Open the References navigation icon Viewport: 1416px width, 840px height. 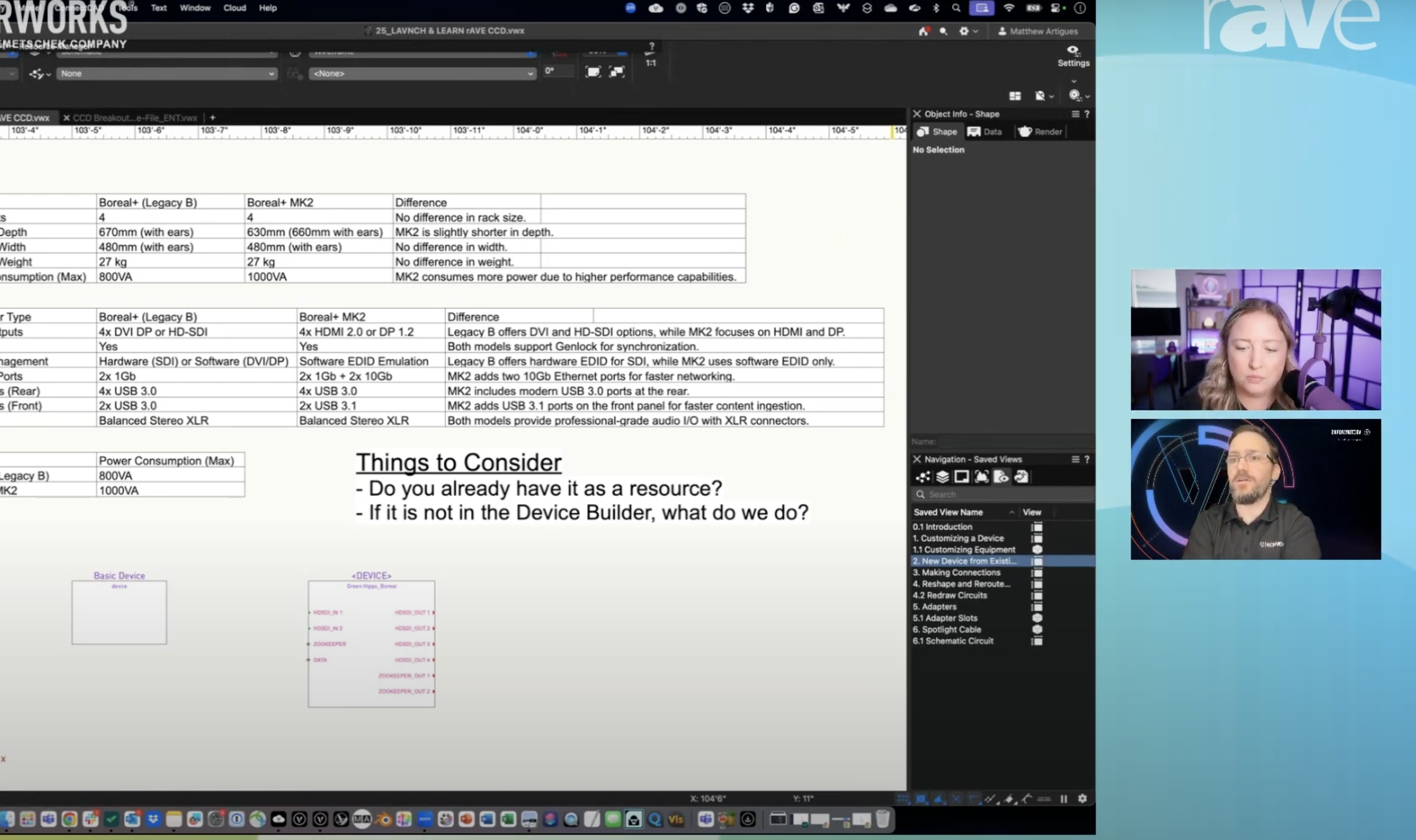[1021, 477]
